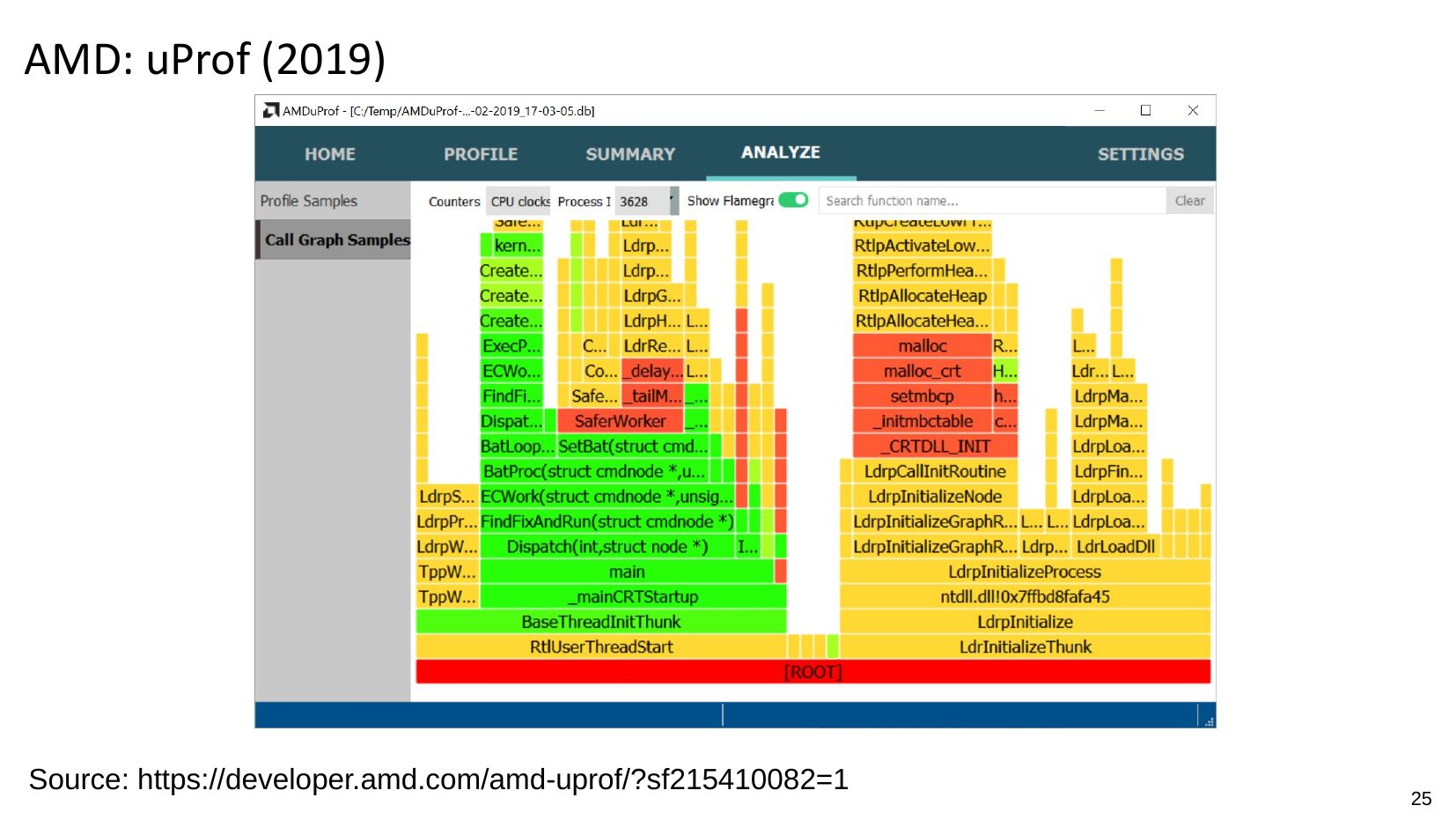Screen dimensions: 1456x820
Task: Click the red [ROOT] flamegraph bar
Action: 813,672
